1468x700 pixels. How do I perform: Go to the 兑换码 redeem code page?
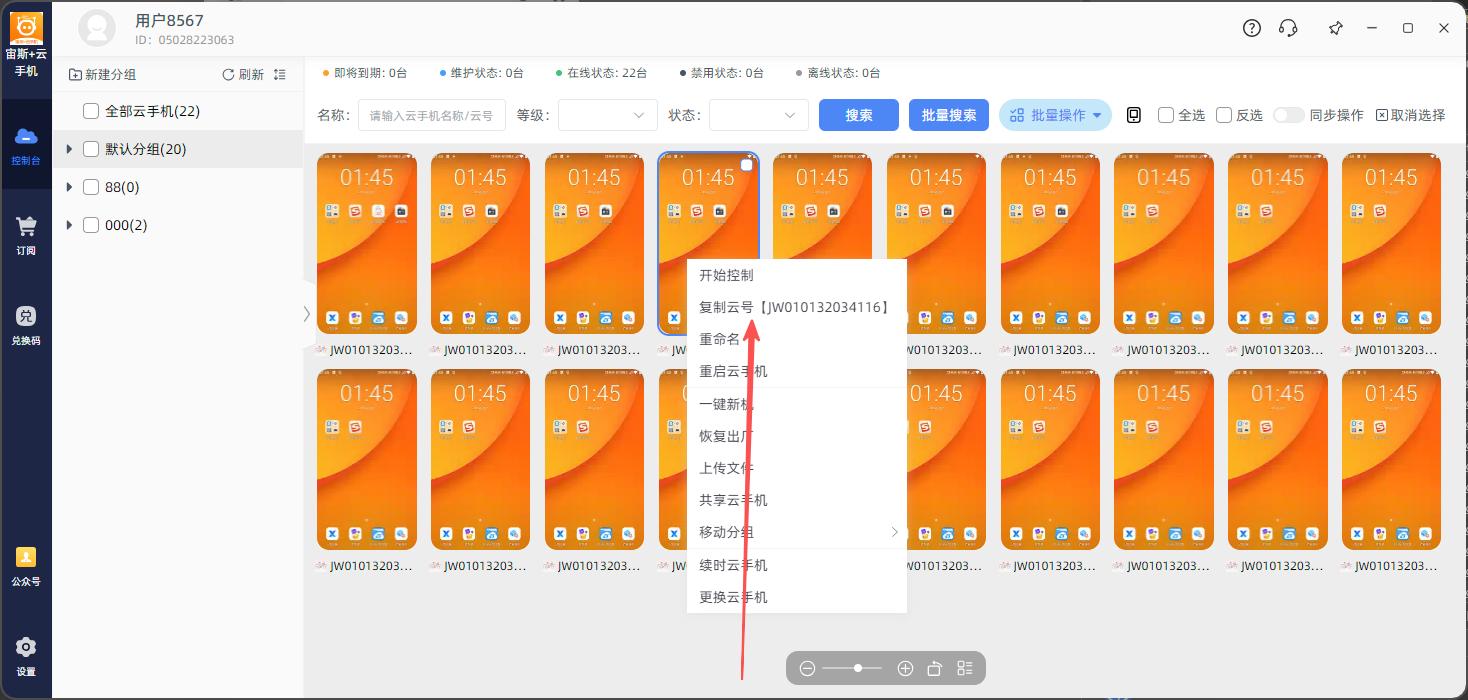[x=26, y=325]
